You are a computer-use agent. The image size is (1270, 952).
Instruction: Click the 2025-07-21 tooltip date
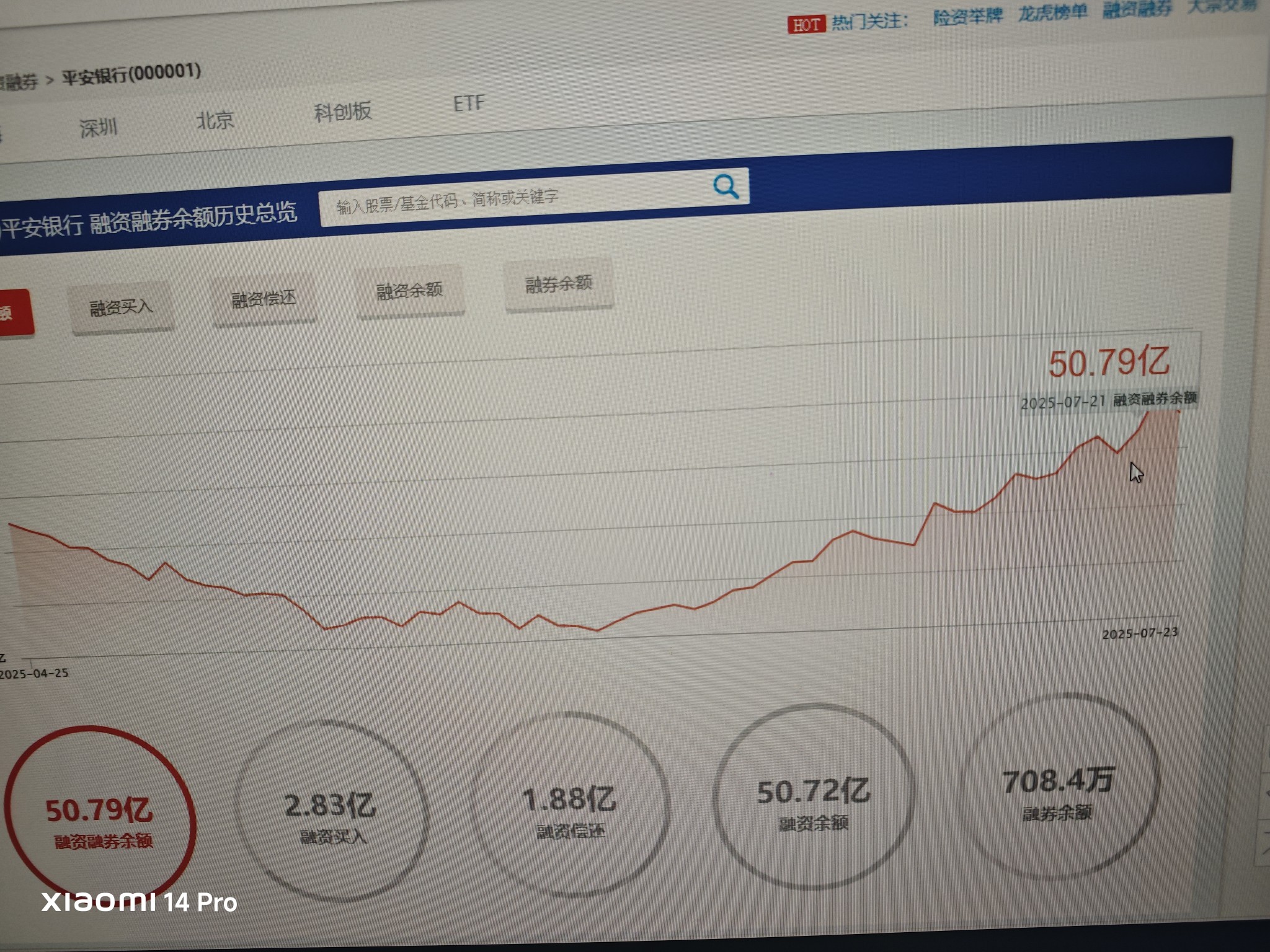(1063, 403)
